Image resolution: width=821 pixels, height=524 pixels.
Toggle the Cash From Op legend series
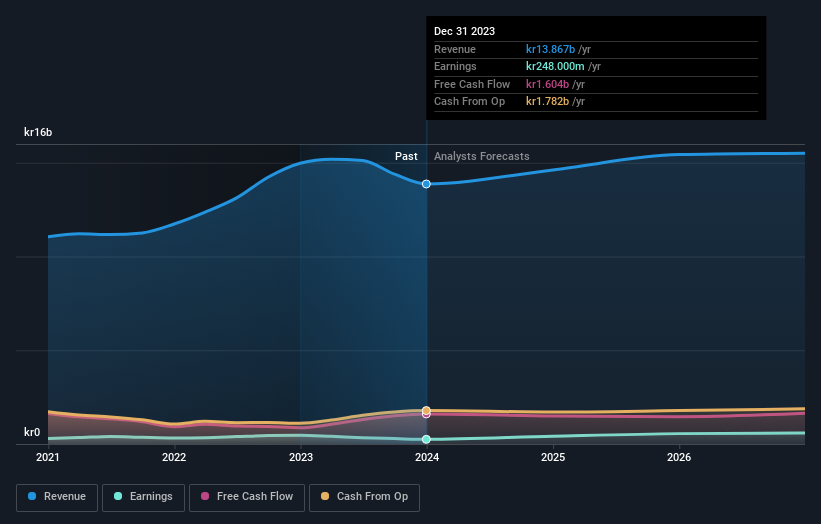tap(364, 497)
